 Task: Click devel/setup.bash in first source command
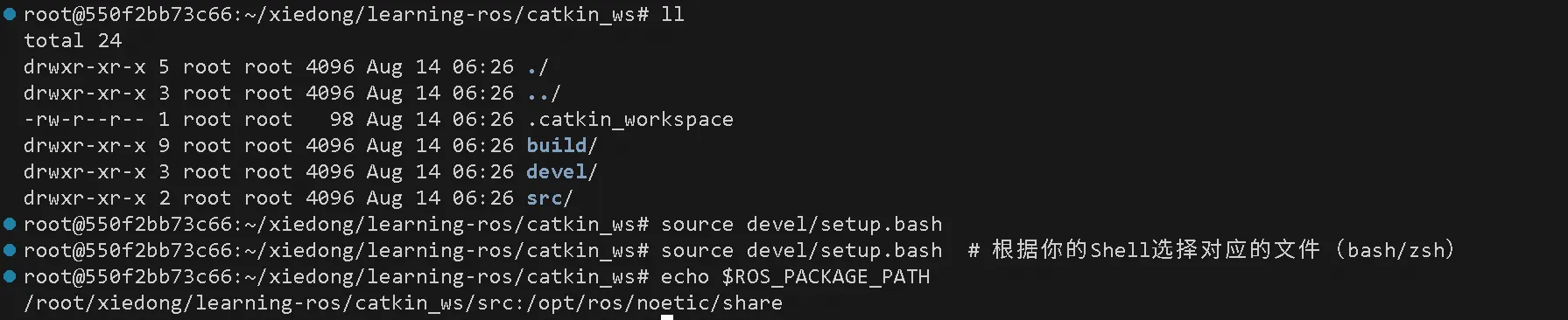[x=844, y=224]
